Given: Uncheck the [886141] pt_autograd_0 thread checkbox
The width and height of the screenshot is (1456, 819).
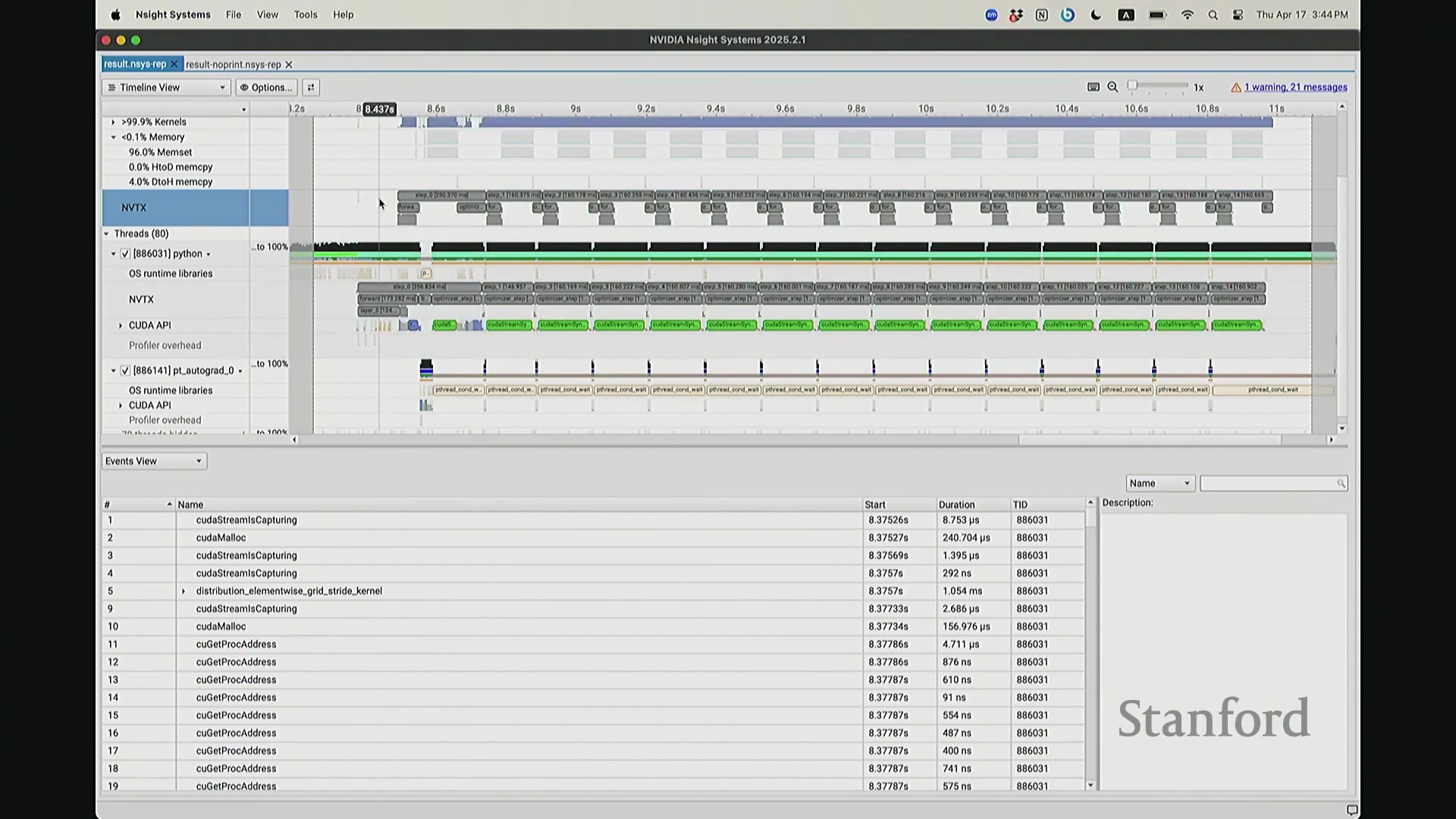Looking at the screenshot, I should click(x=125, y=371).
